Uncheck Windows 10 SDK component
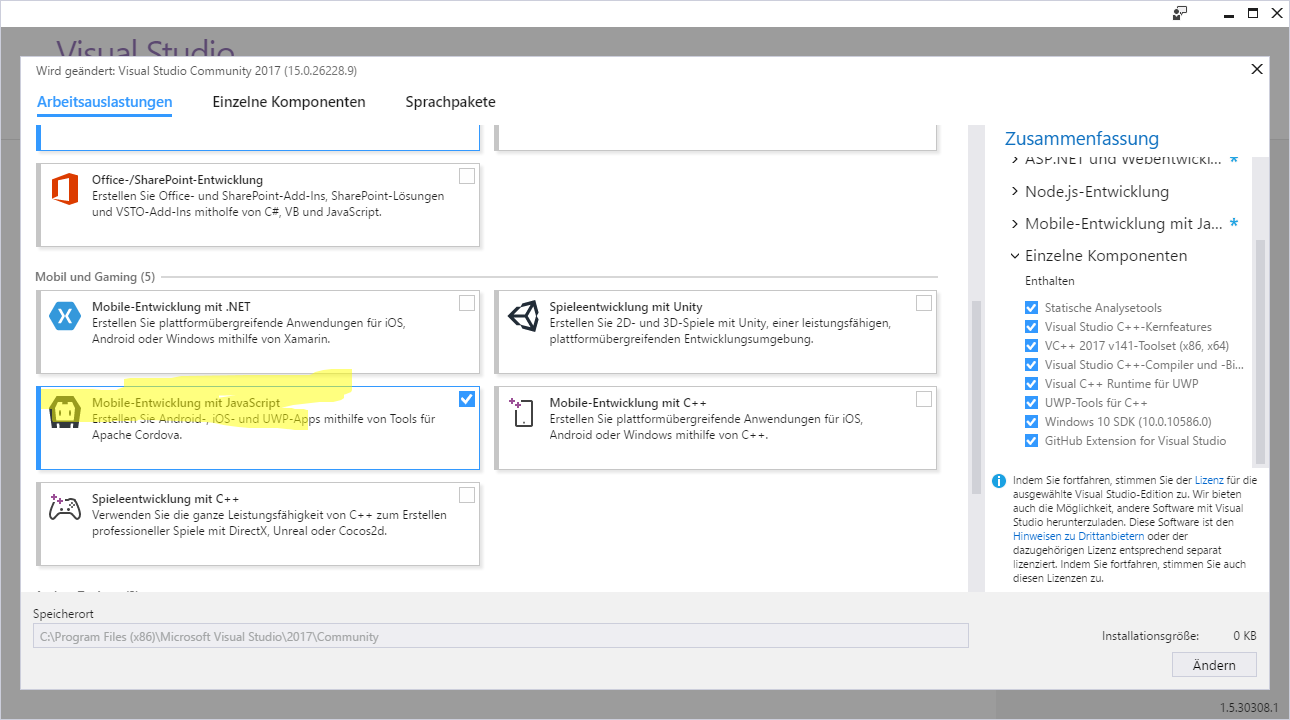 (1032, 422)
